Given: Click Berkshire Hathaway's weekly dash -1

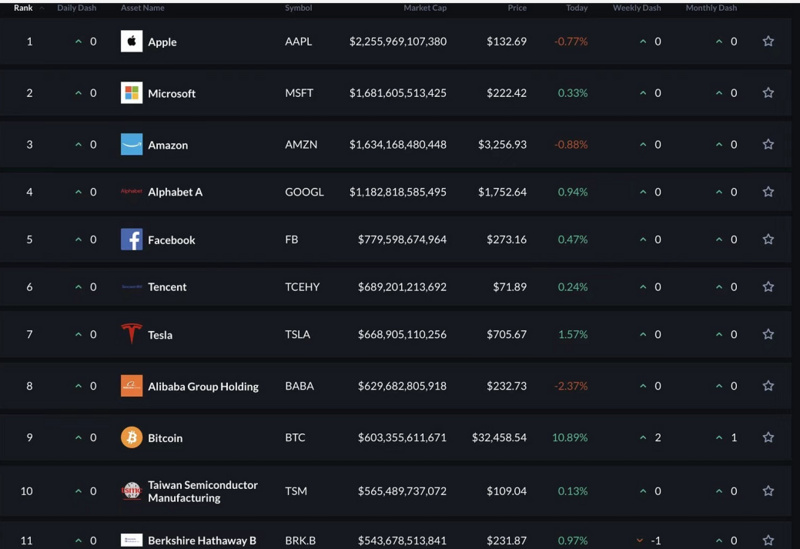Looking at the screenshot, I should [x=656, y=540].
